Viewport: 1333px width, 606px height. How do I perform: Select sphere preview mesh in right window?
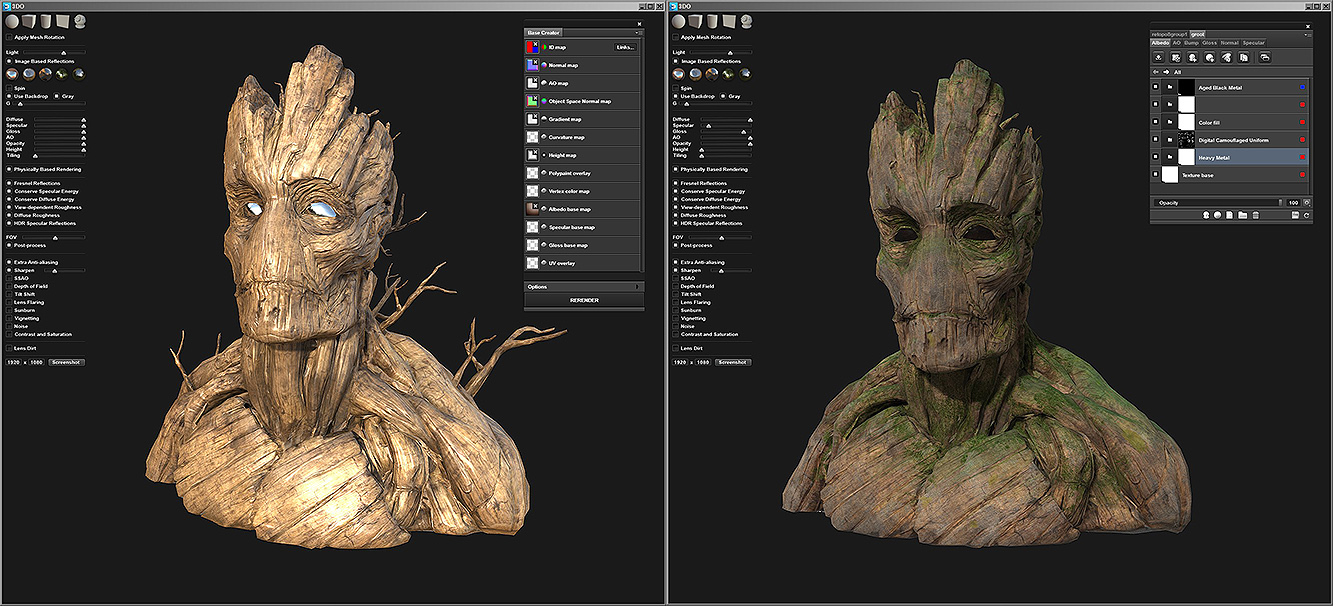tap(678, 21)
